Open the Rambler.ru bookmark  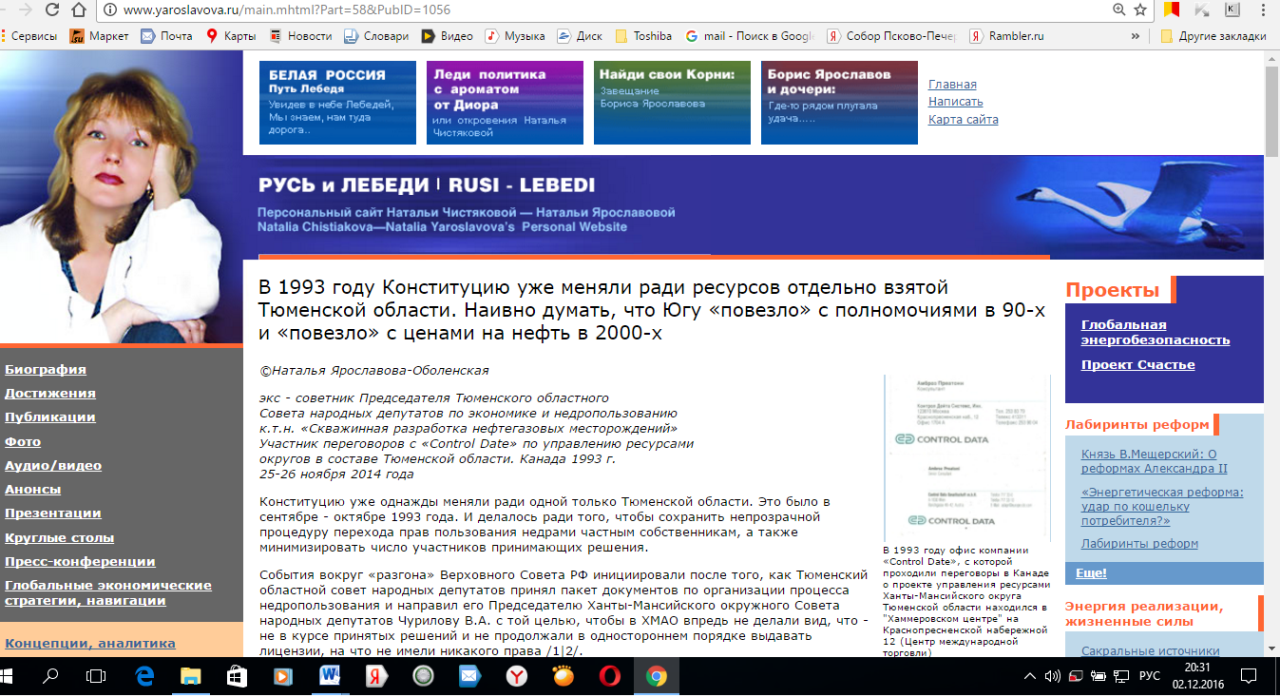coord(1006,36)
